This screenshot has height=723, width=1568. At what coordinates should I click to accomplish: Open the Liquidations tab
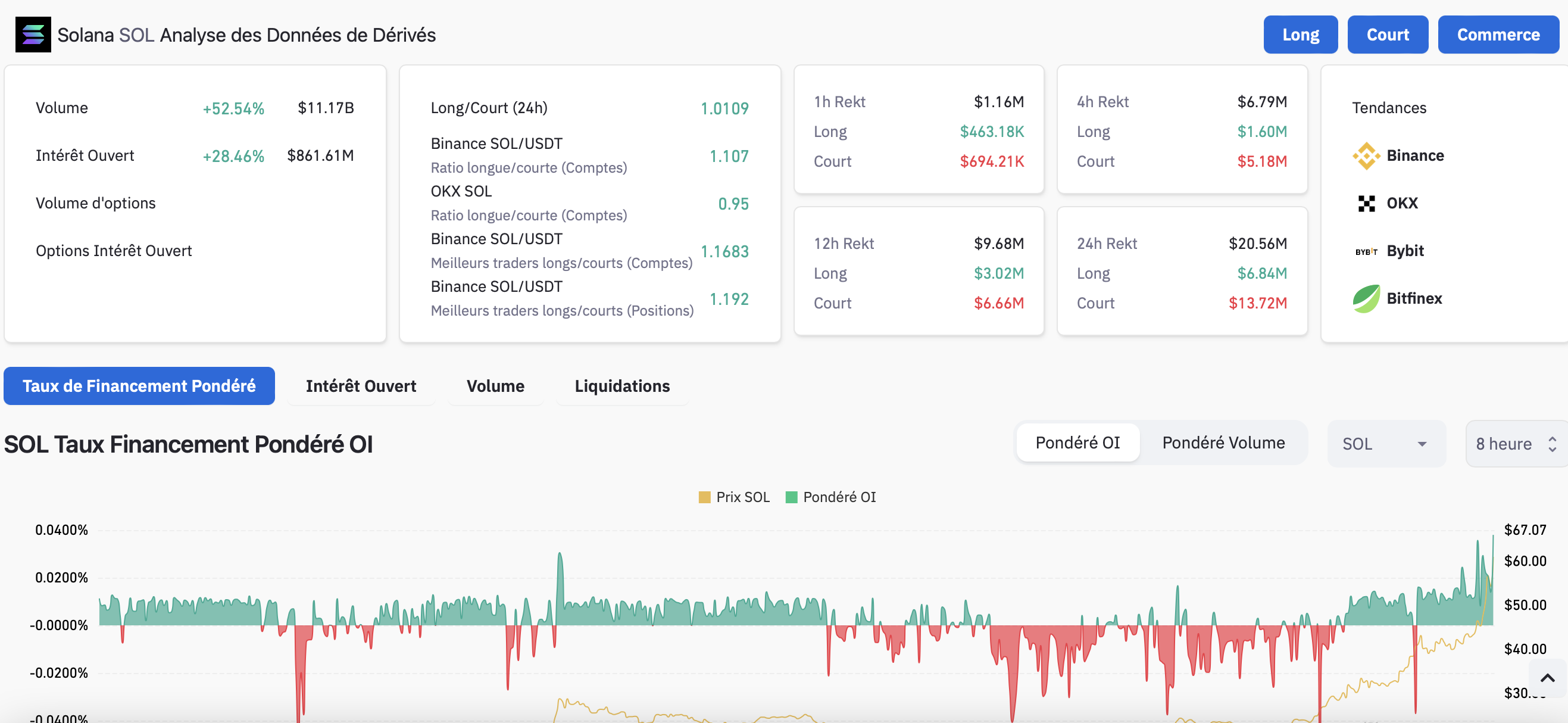tap(621, 386)
